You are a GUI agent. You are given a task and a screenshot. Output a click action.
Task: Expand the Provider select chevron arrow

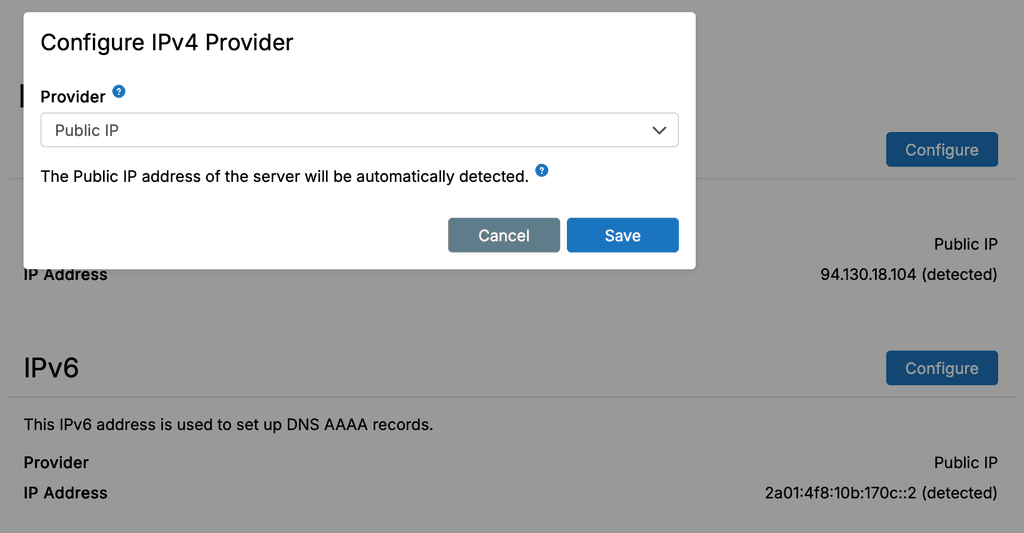tap(659, 130)
